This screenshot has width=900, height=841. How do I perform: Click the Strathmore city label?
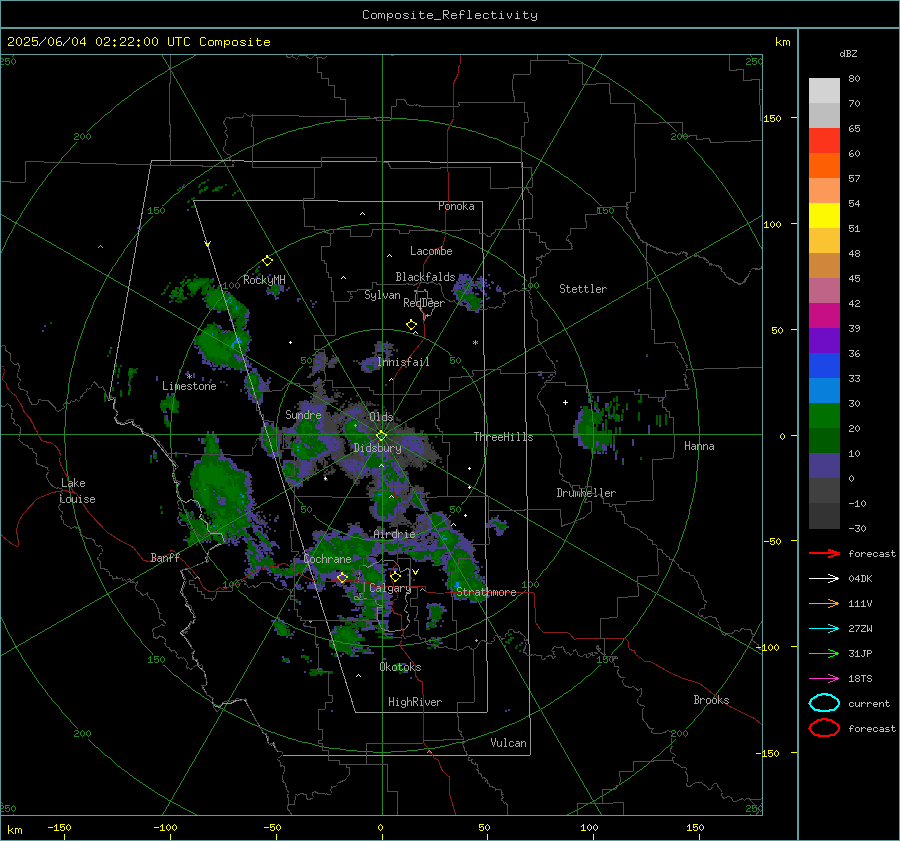pos(486,592)
